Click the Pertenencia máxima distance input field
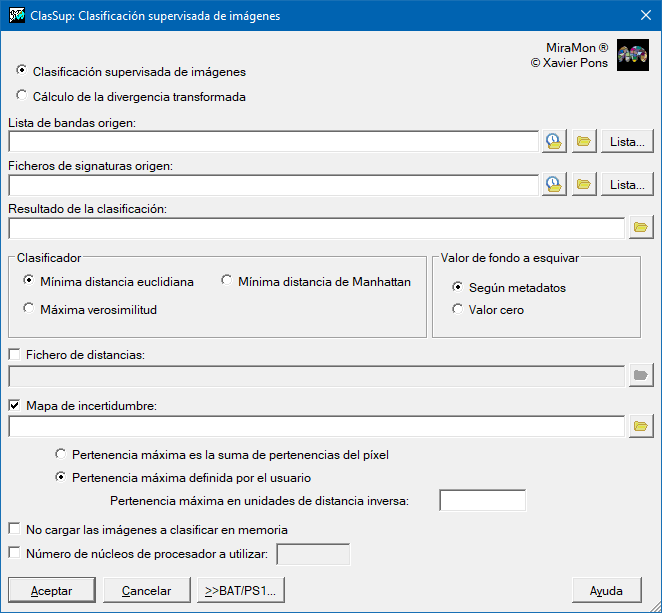The width and height of the screenshot is (662, 613). click(482, 500)
